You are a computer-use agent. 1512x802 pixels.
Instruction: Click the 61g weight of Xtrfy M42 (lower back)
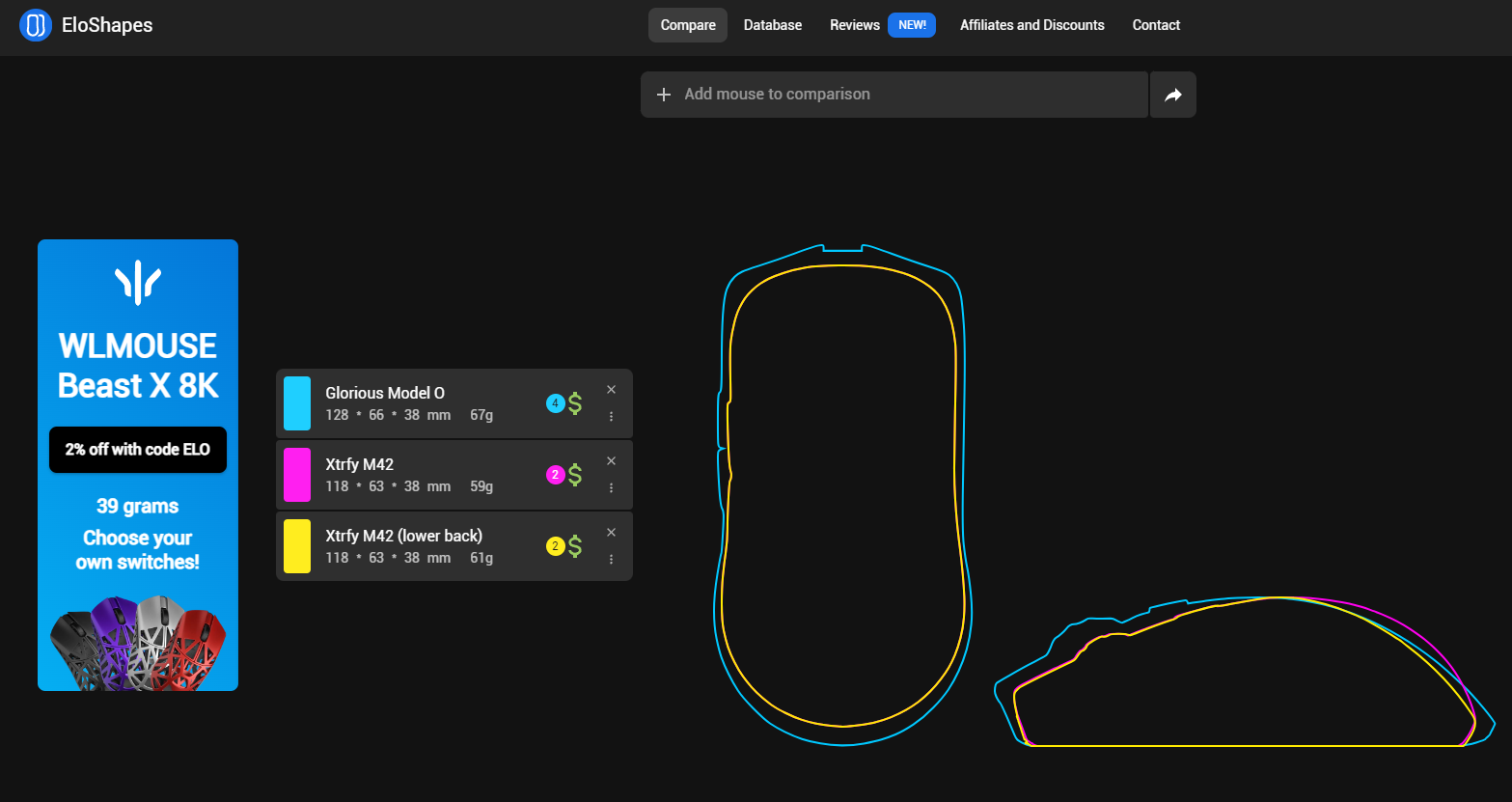481,558
